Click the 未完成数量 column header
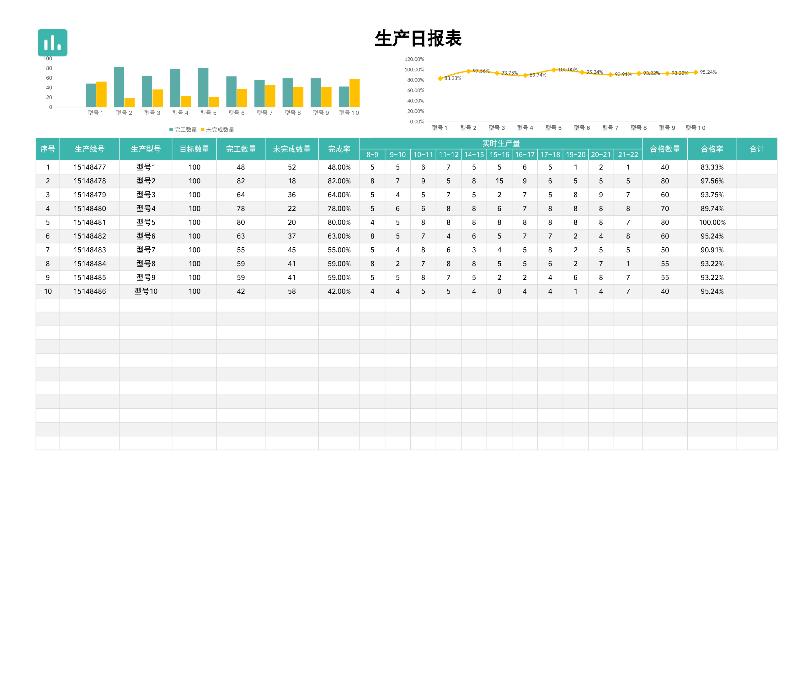This screenshot has width=800, height=700. 291,149
